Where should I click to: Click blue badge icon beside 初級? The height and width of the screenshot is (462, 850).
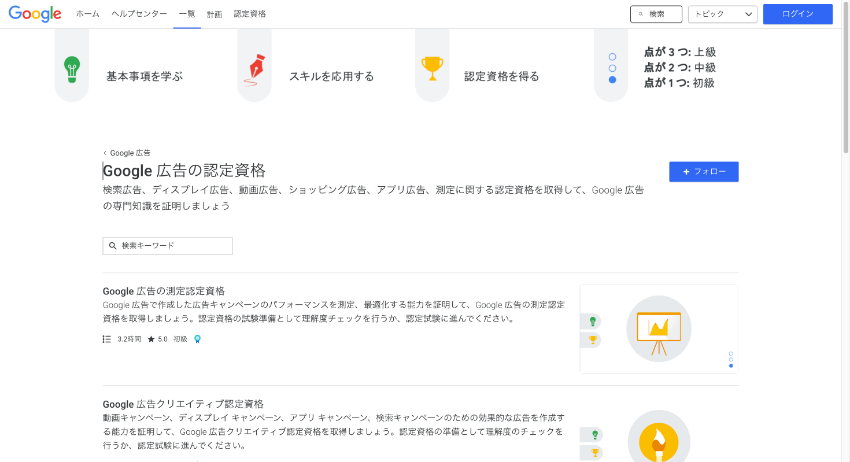click(197, 339)
